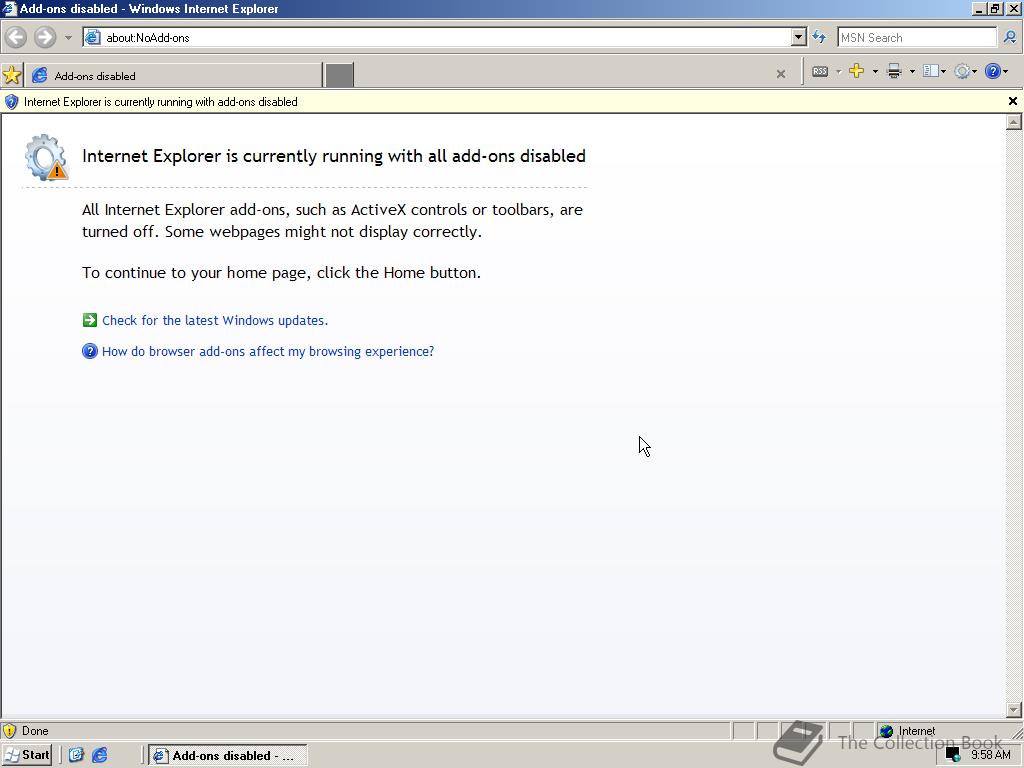The width and height of the screenshot is (1024, 768).
Task: Click the page heading about add-ons disabled
Action: pos(334,156)
